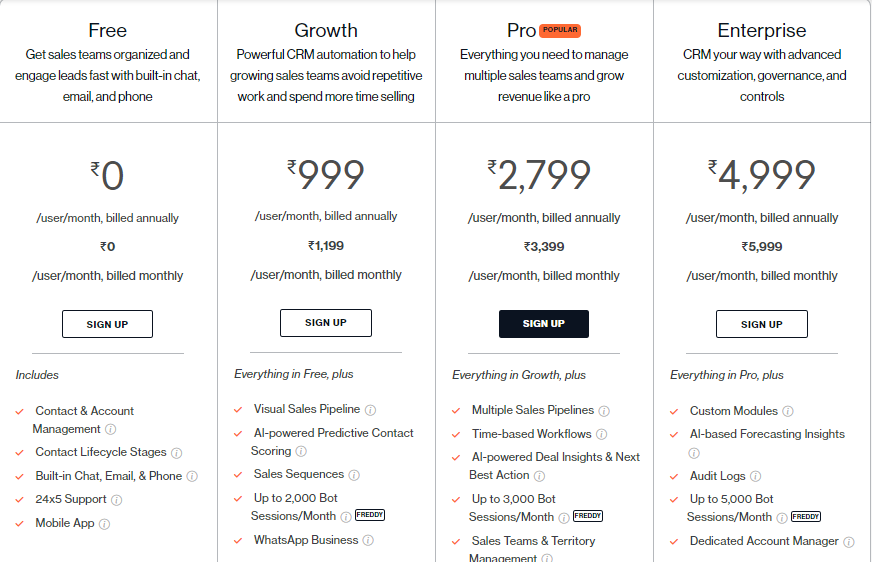The width and height of the screenshot is (872, 562).
Task: Open the info icon next to Audit Logs
Action: pos(755,476)
